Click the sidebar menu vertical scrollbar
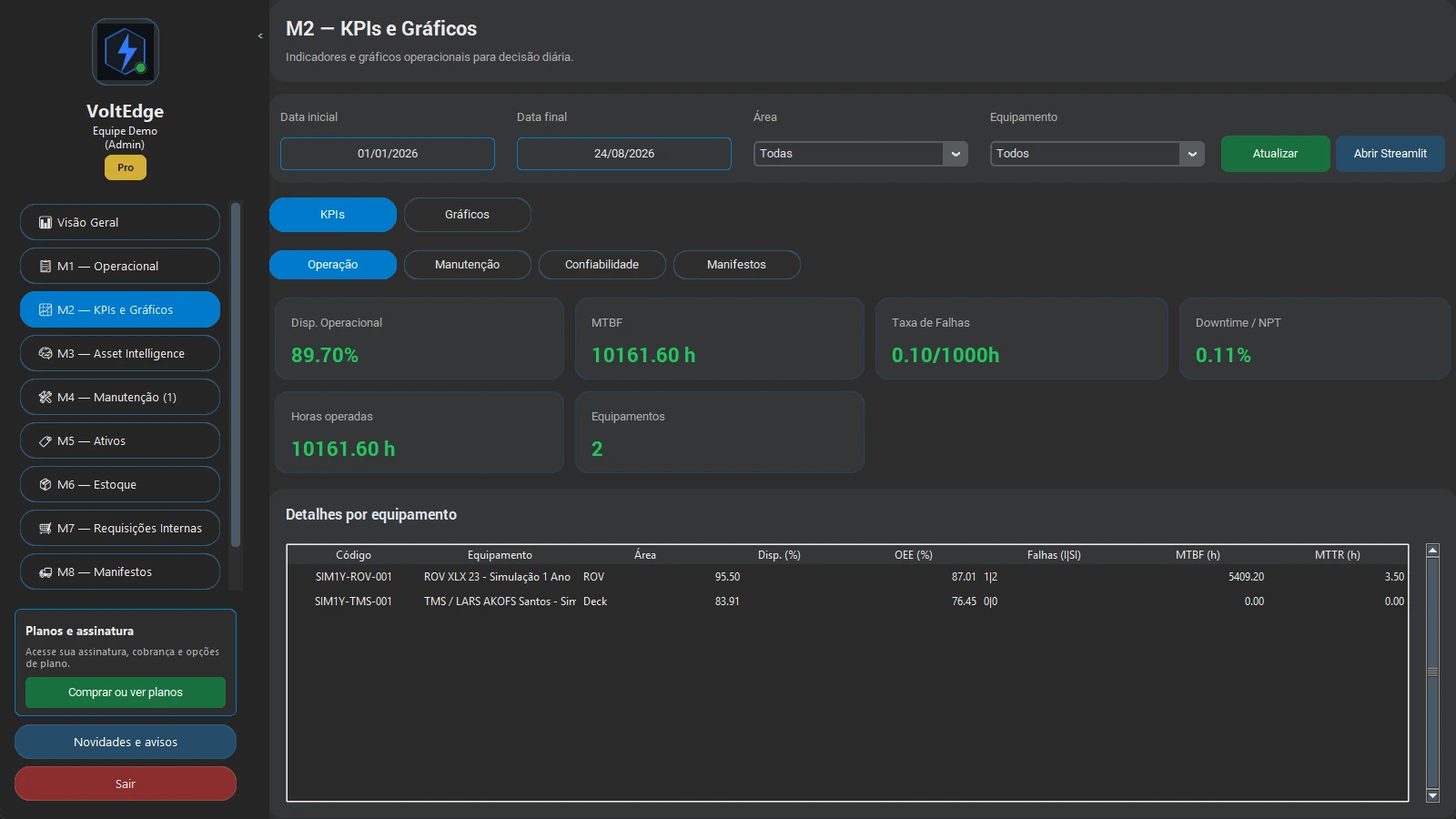 tap(236, 375)
